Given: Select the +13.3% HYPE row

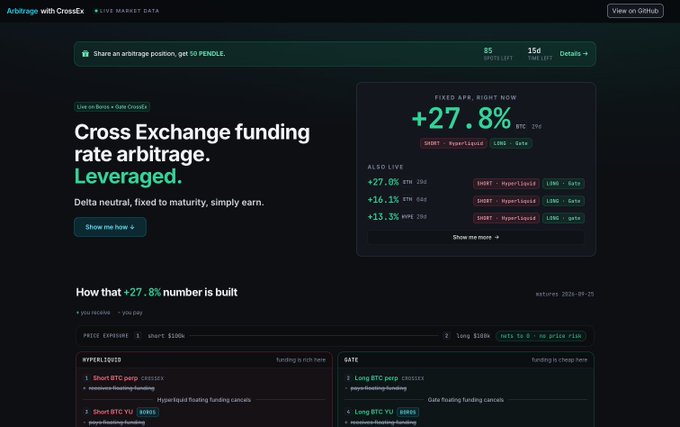Looking at the screenshot, I should 476,217.
